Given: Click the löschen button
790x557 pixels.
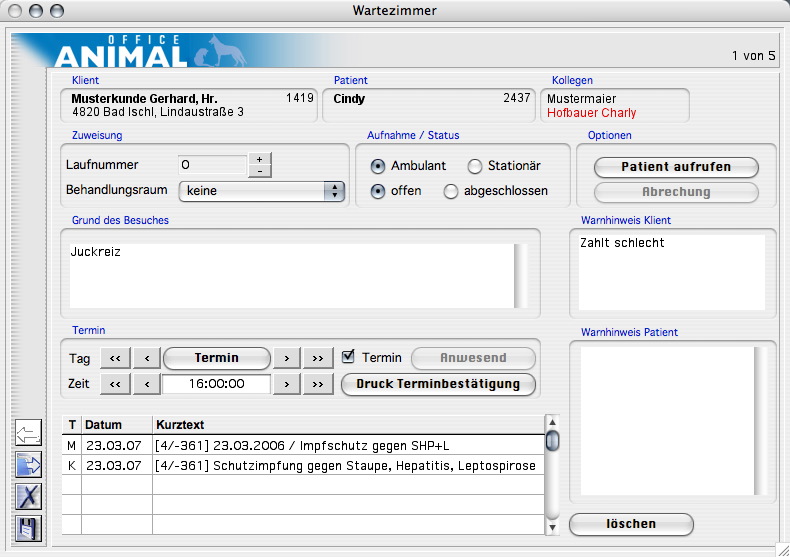Looking at the screenshot, I should (631, 524).
